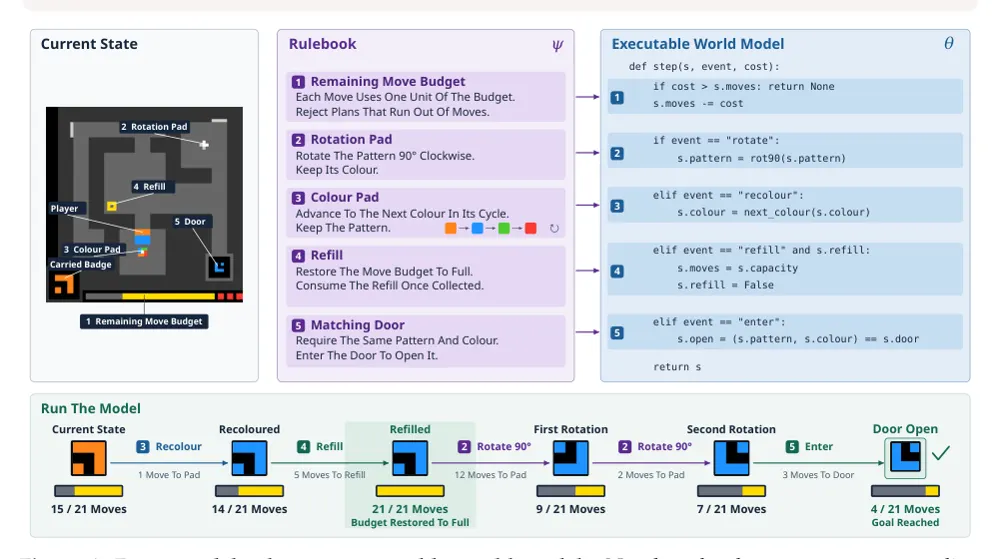Pick the green swatch in the colour cycle

pos(504,228)
